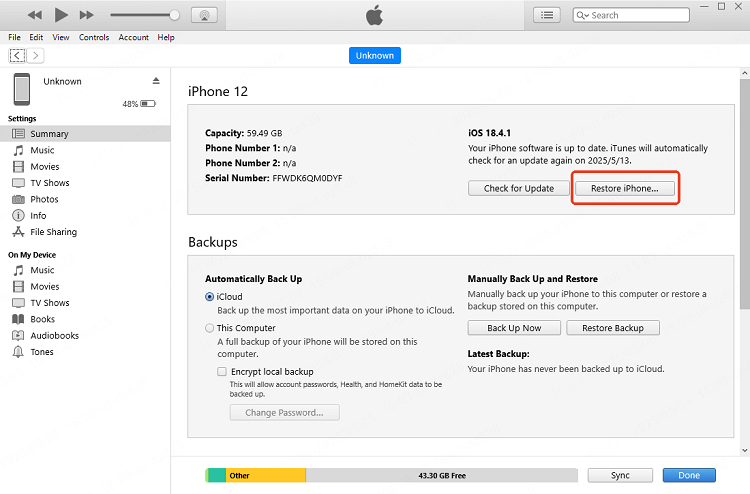Select Audiobooks under On My Device

[52, 336]
